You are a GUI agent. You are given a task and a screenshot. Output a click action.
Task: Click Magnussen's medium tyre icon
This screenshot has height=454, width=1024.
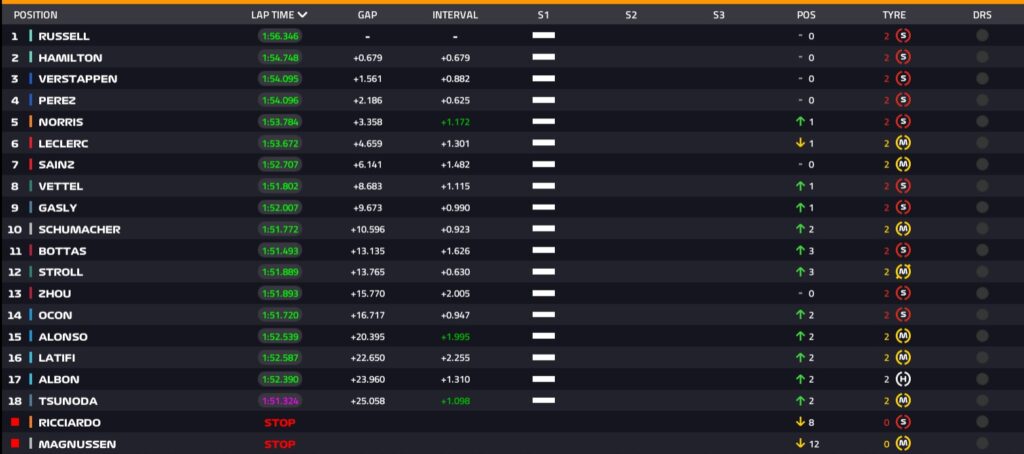pos(903,444)
